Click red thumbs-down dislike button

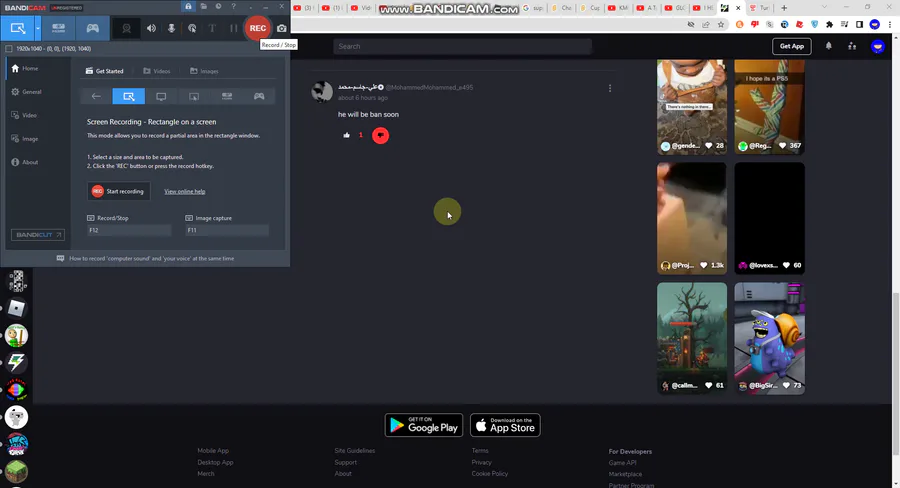[x=381, y=135]
